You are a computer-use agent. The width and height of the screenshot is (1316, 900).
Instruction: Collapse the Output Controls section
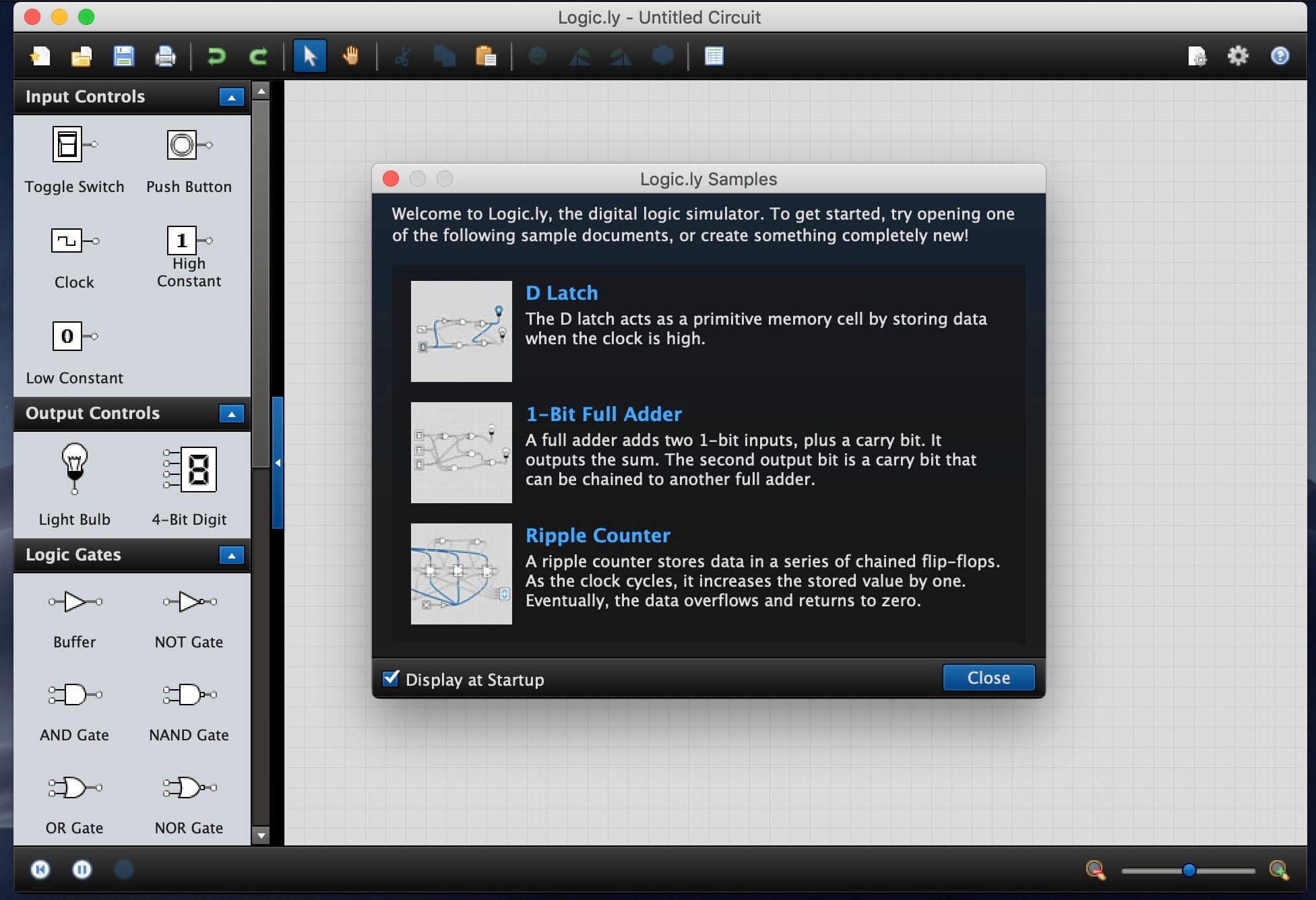point(231,414)
